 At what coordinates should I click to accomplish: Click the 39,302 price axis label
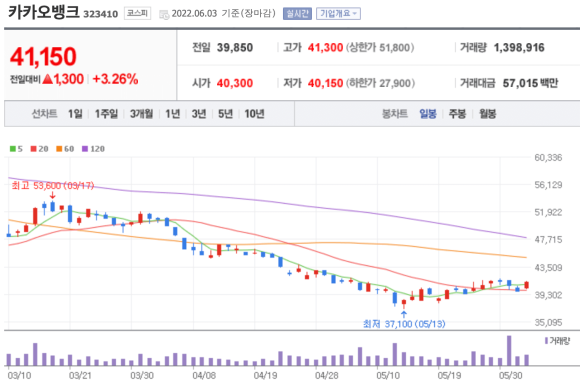(548, 295)
